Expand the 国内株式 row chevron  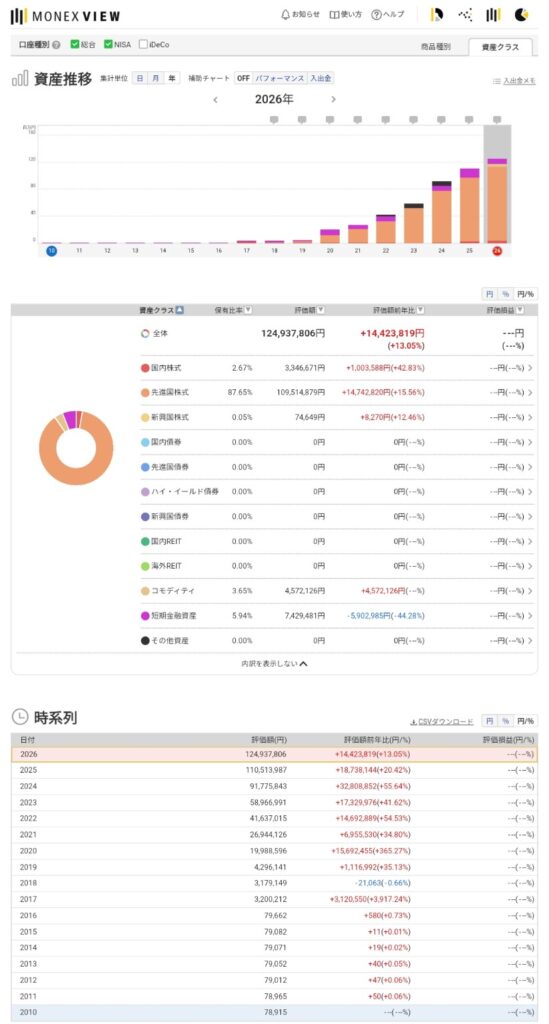530,368
